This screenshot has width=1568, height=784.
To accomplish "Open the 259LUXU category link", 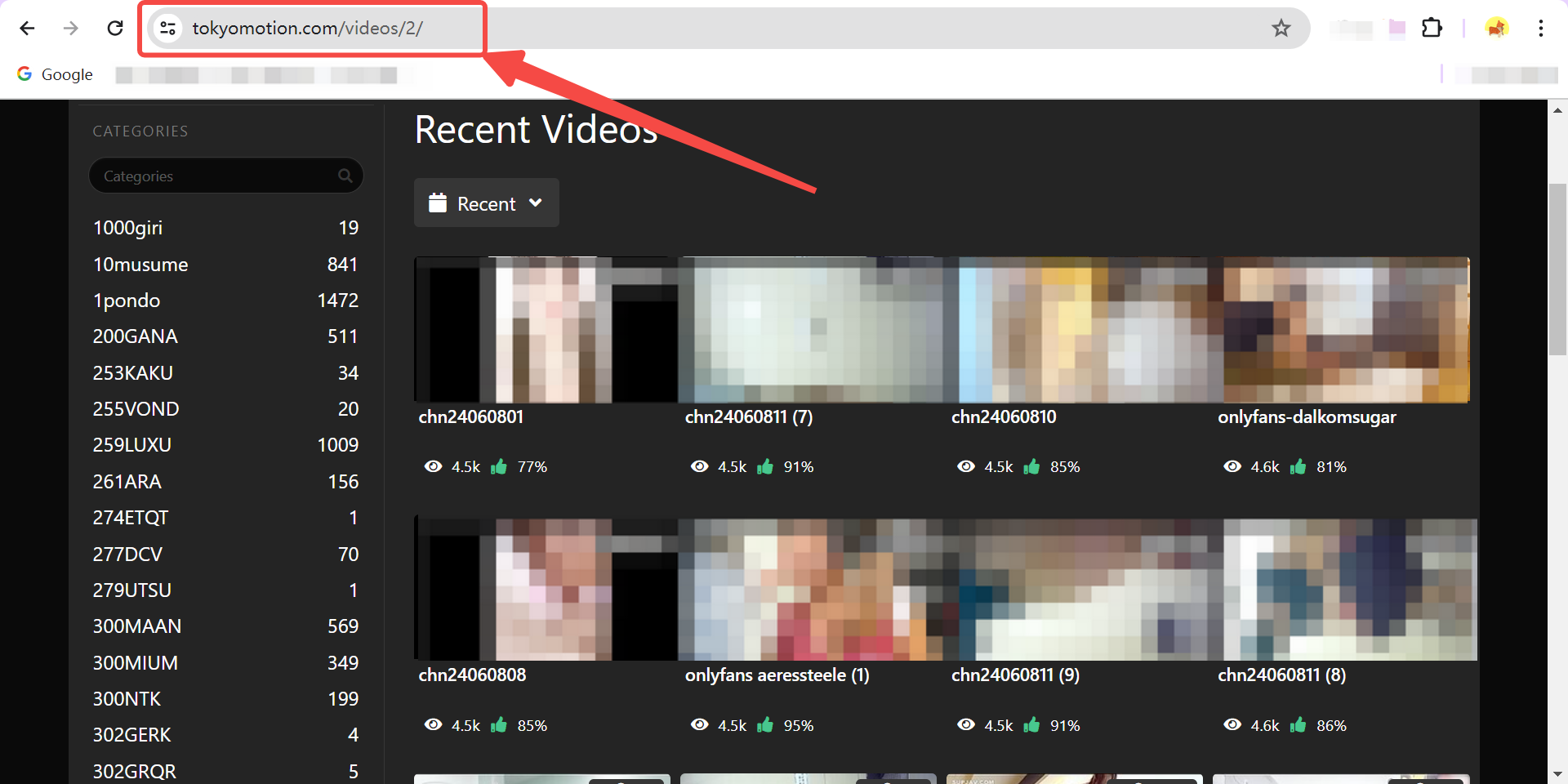I will click(x=131, y=444).
